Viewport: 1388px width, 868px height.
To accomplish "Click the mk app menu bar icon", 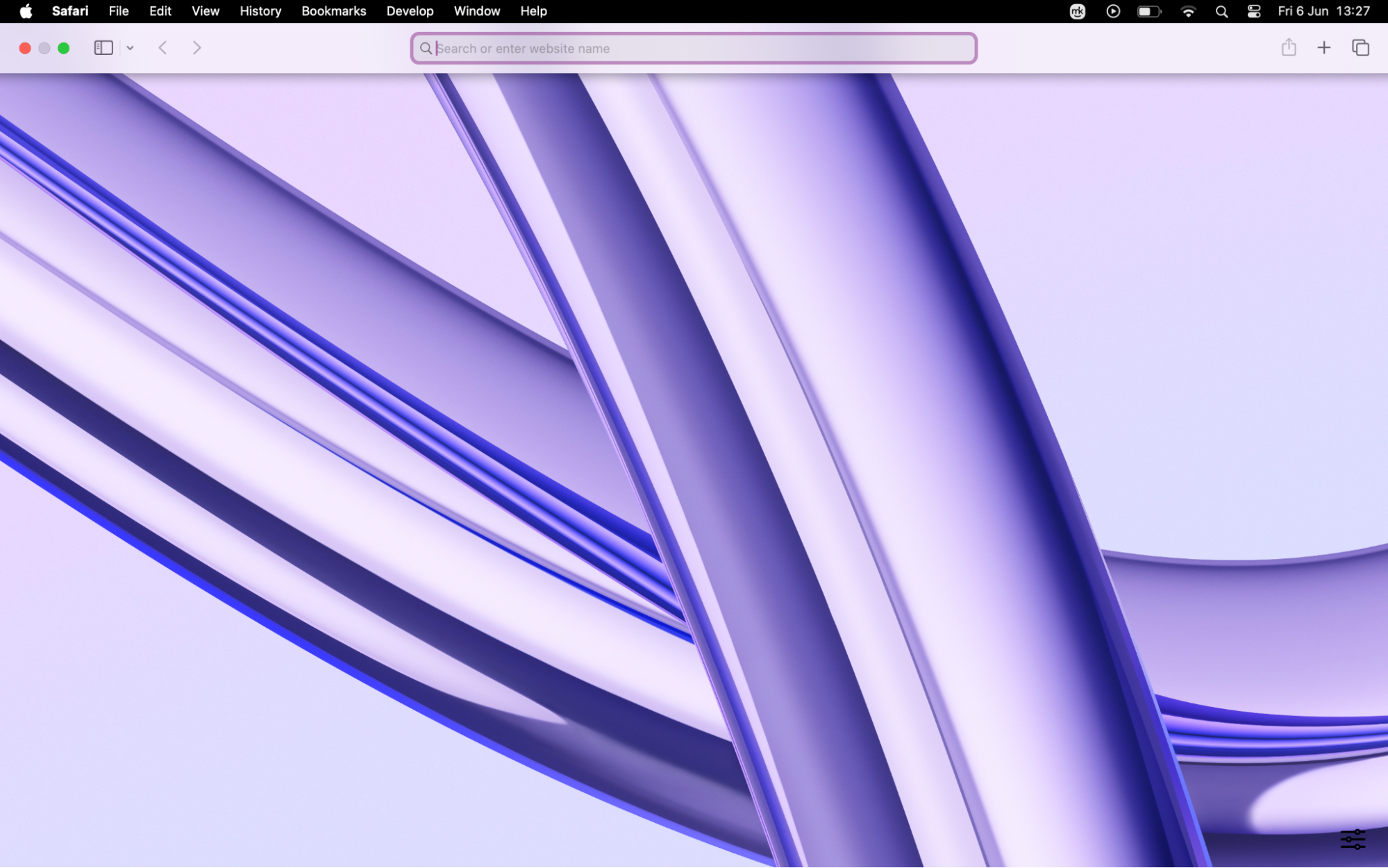I will pos(1077,11).
